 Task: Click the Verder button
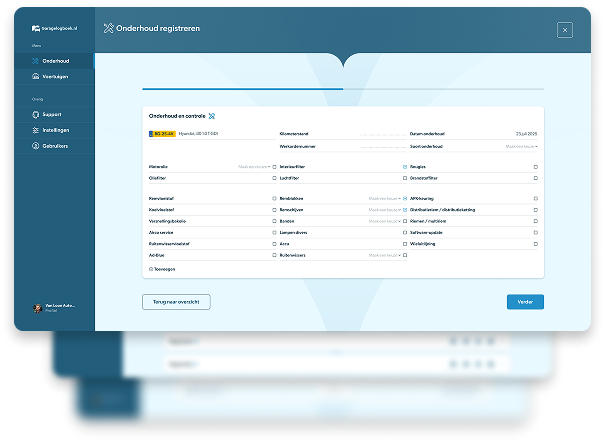pos(525,301)
